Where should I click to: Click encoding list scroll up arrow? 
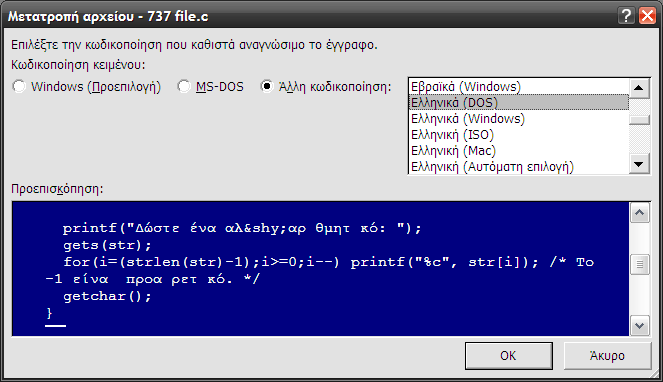point(639,88)
